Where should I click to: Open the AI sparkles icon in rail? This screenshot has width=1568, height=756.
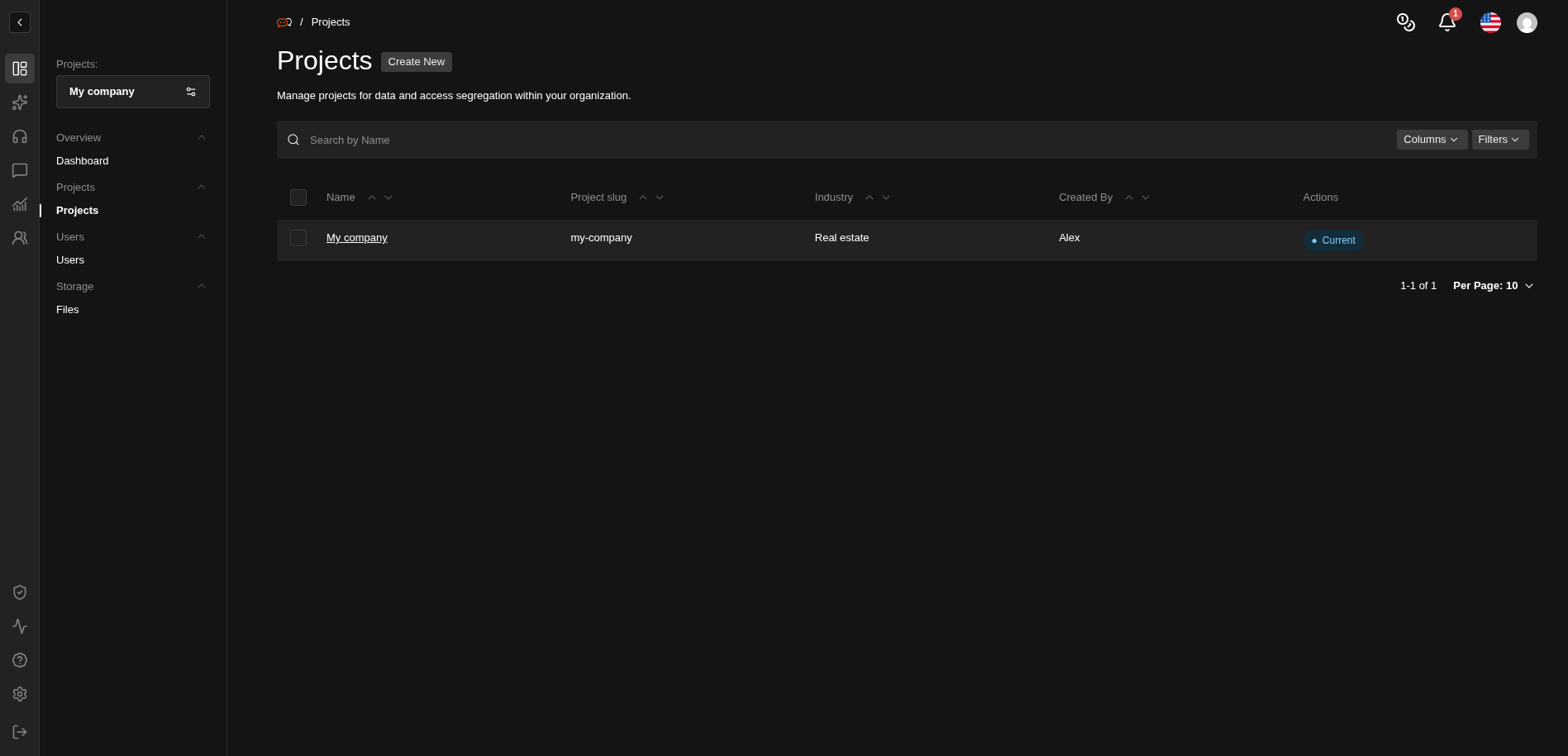tap(20, 102)
